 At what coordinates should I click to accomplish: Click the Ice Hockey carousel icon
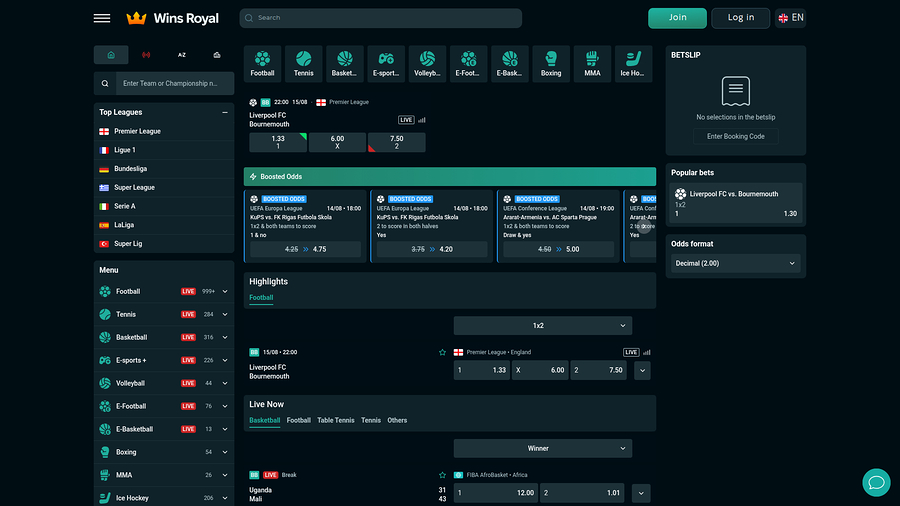(632, 63)
